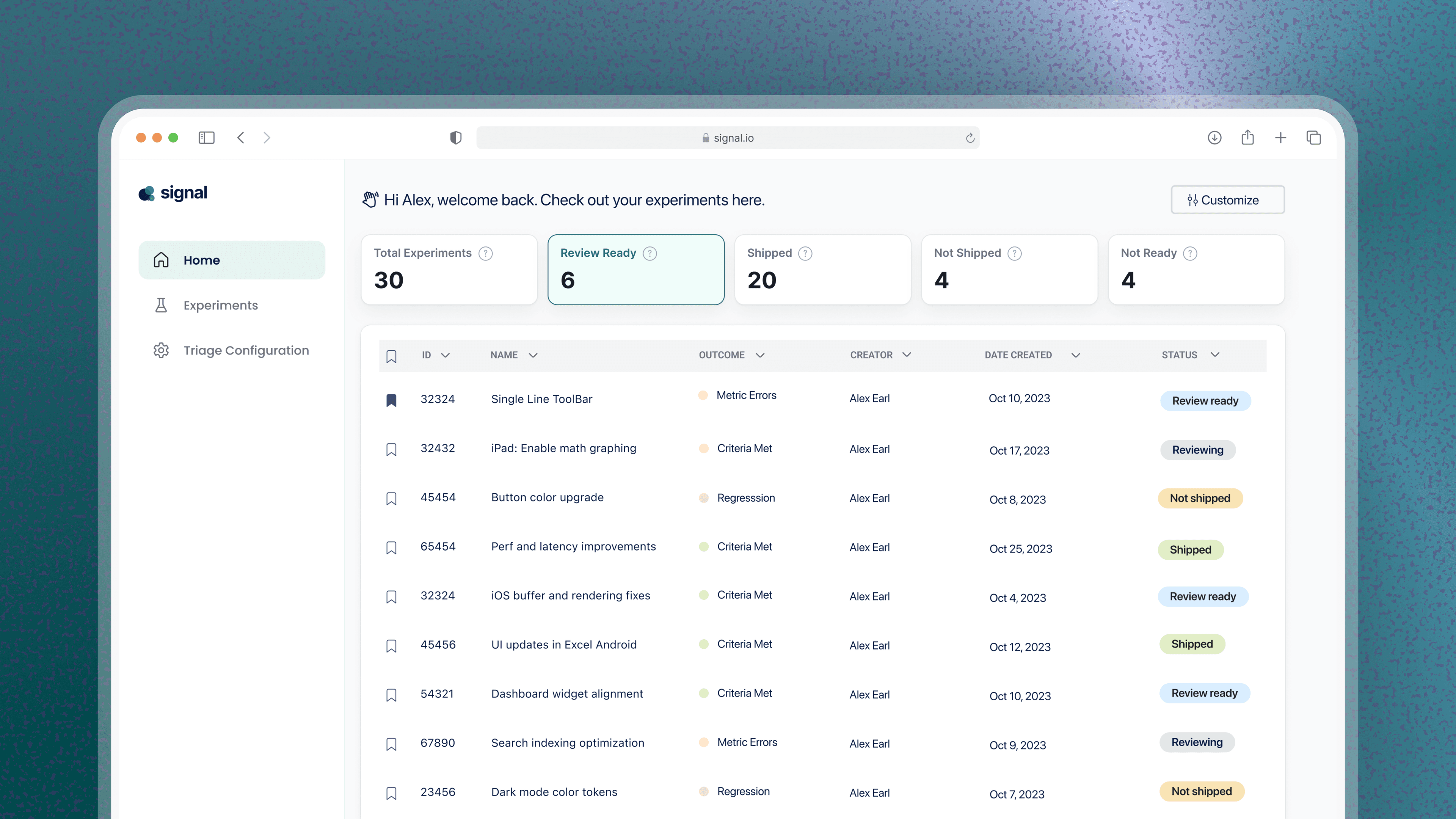Screen dimensions: 1456x819
Task: Open the OUTCOME column dropdown
Action: 760,355
